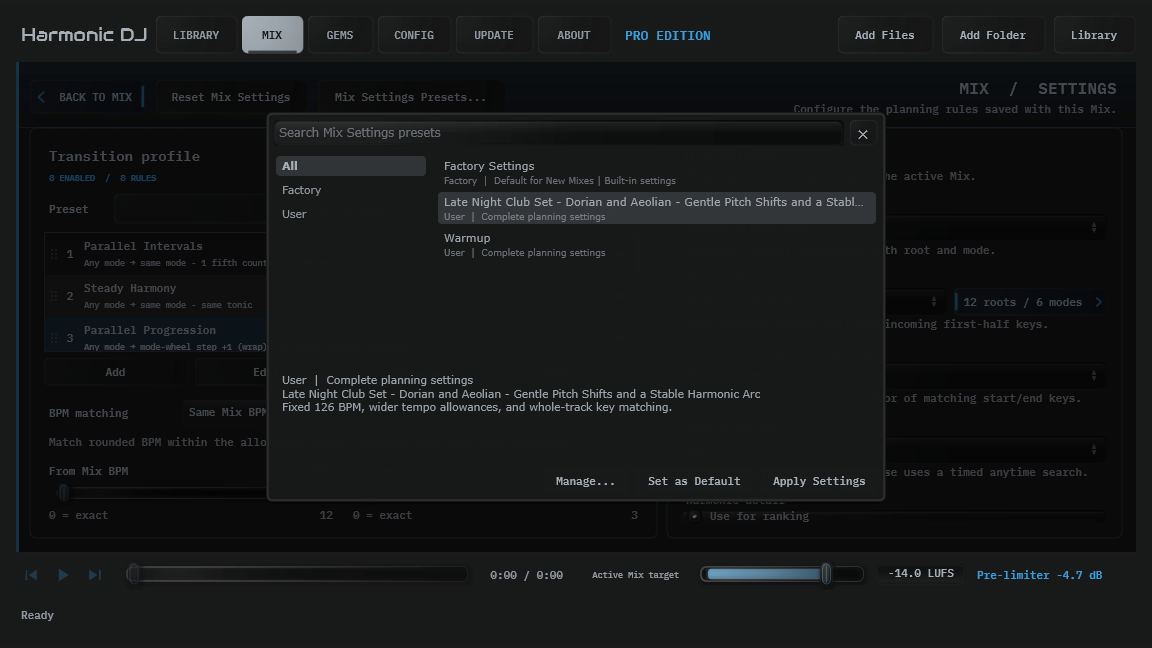This screenshot has height=648, width=1152.
Task: Select the Parallel Progression rule row
Action: pos(156,337)
